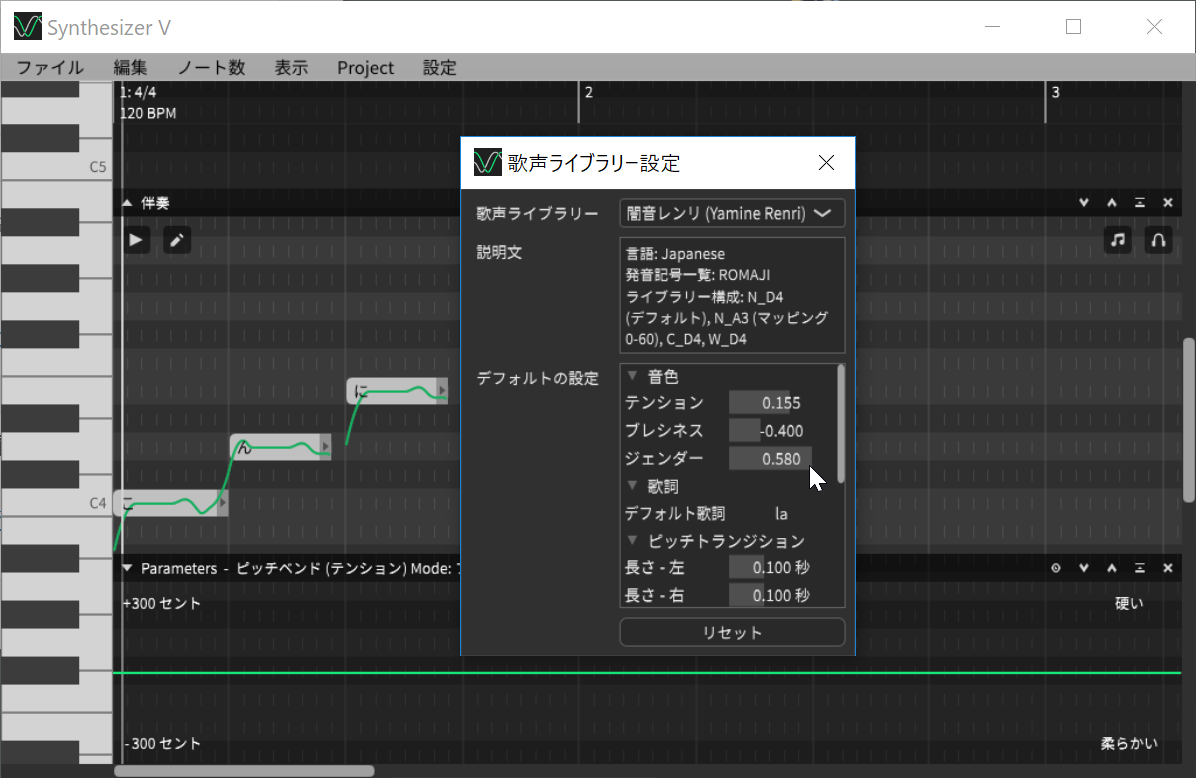Viewport: 1196px width, 778px height.
Task: Open the 設定 menu
Action: point(439,68)
